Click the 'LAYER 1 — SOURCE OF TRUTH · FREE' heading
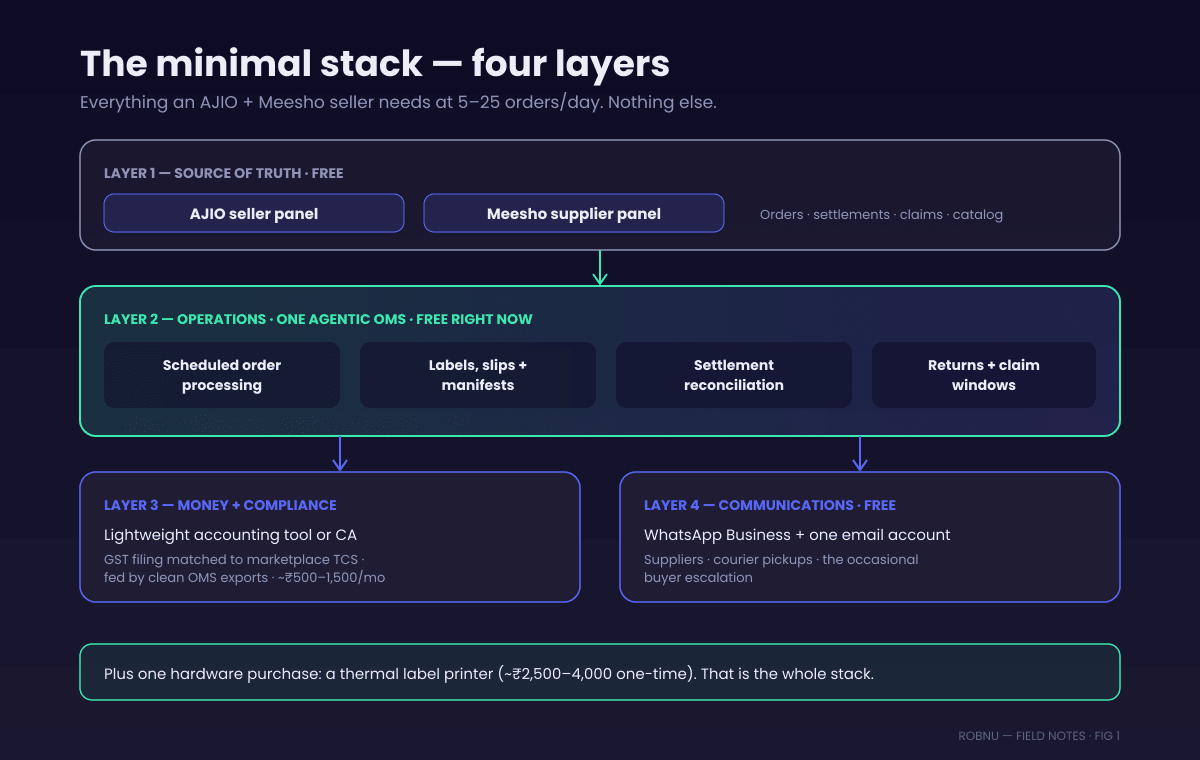 click(x=224, y=173)
